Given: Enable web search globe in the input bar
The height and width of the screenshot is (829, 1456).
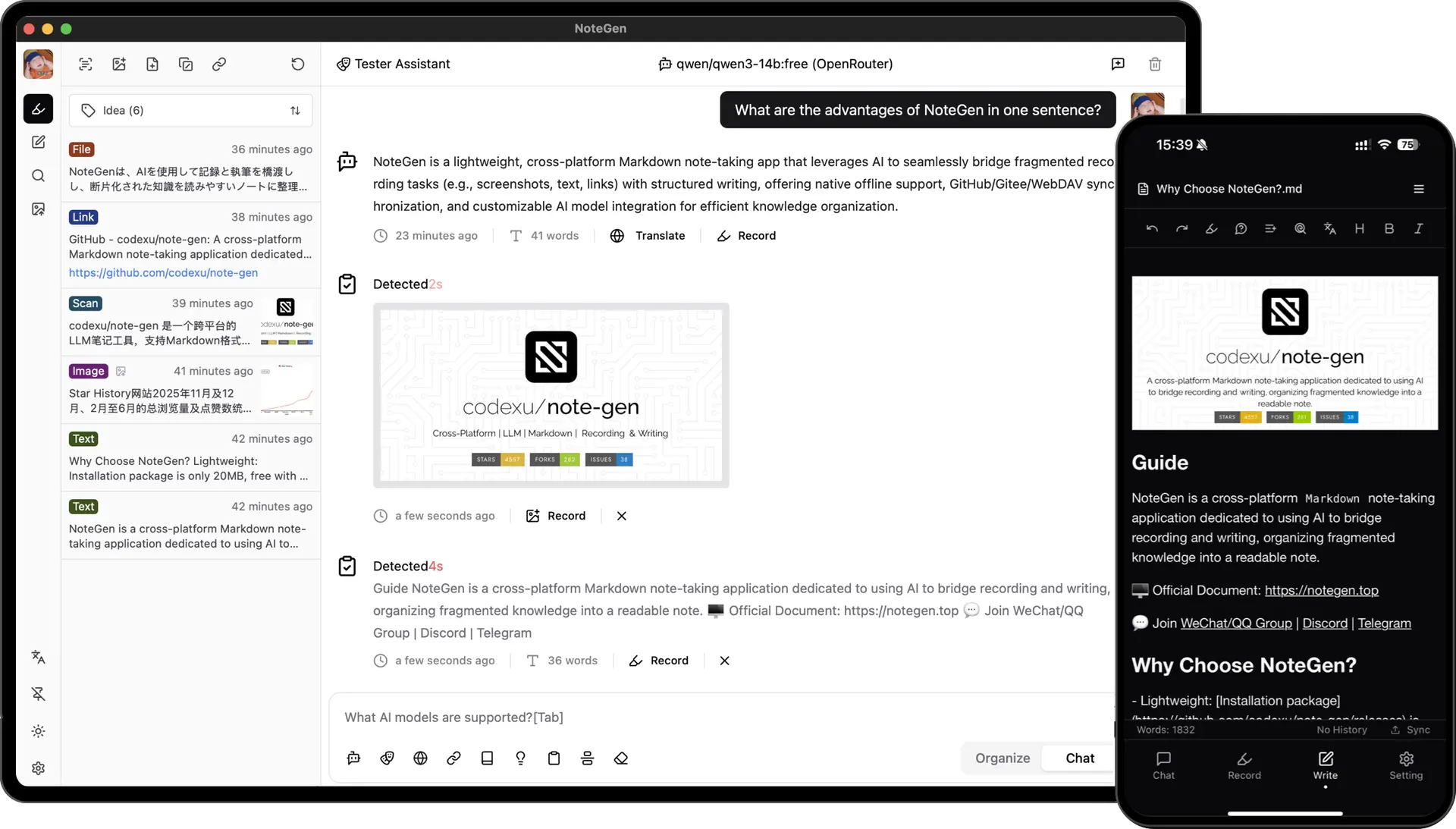Looking at the screenshot, I should (420, 758).
